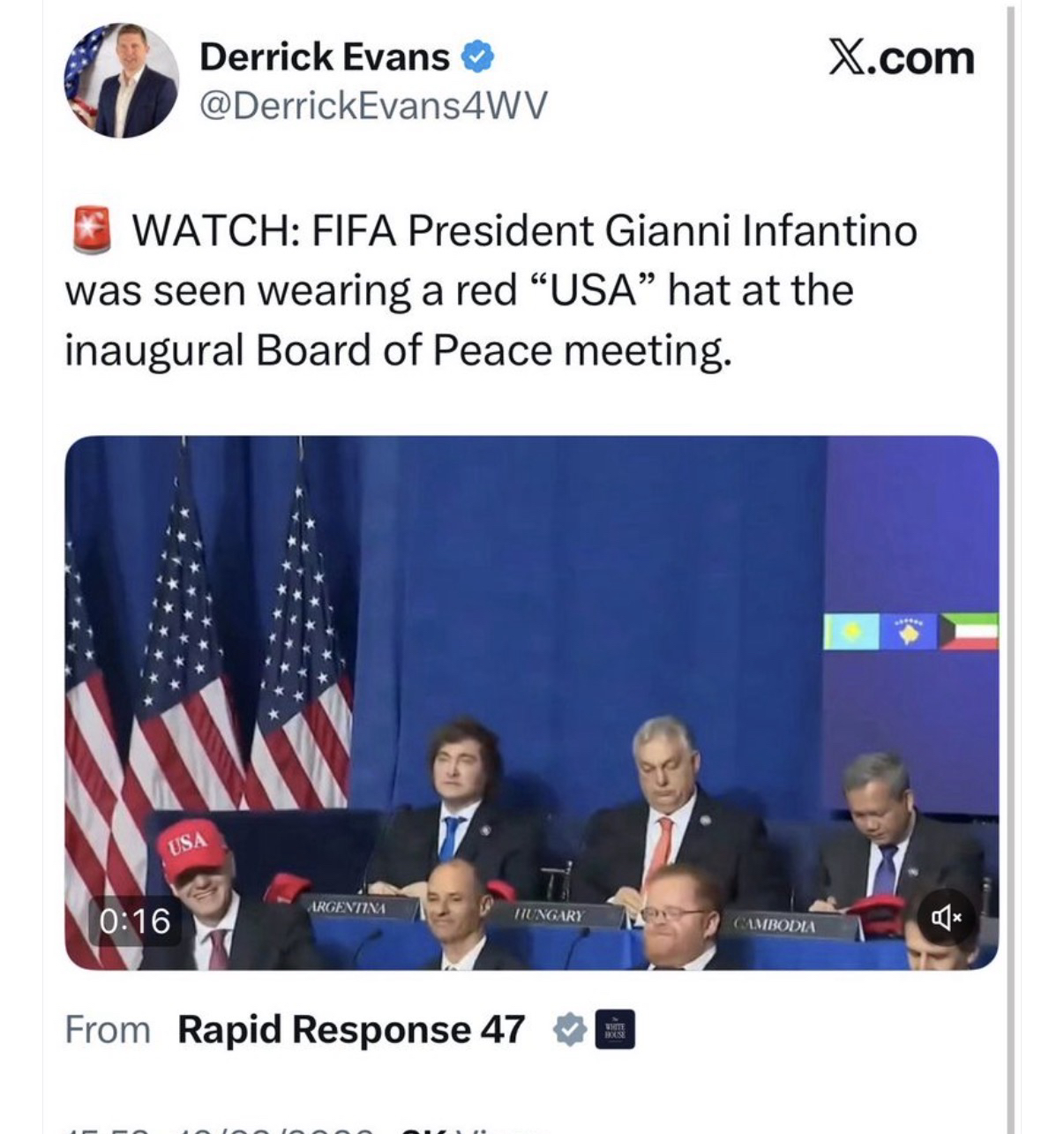Click the 0:16 video duration label
The width and height of the screenshot is (1064, 1134).
135,920
